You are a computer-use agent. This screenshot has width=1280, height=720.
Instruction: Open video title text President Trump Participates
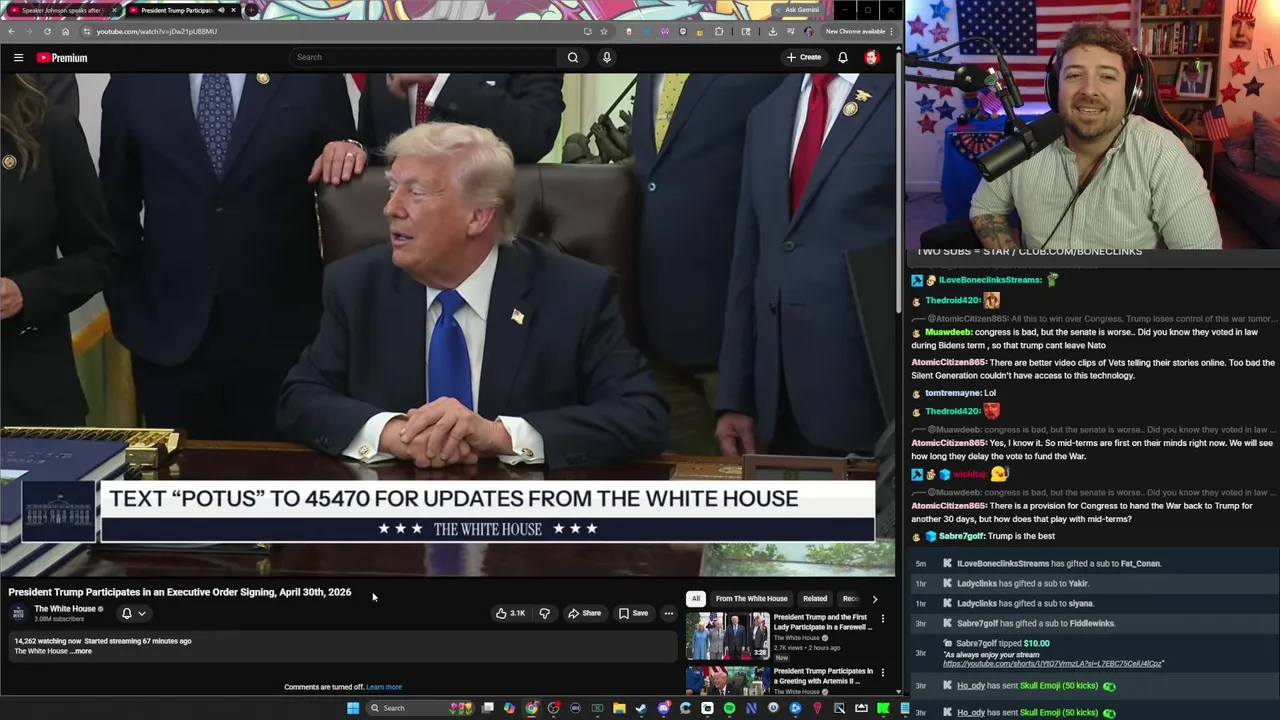180,592
